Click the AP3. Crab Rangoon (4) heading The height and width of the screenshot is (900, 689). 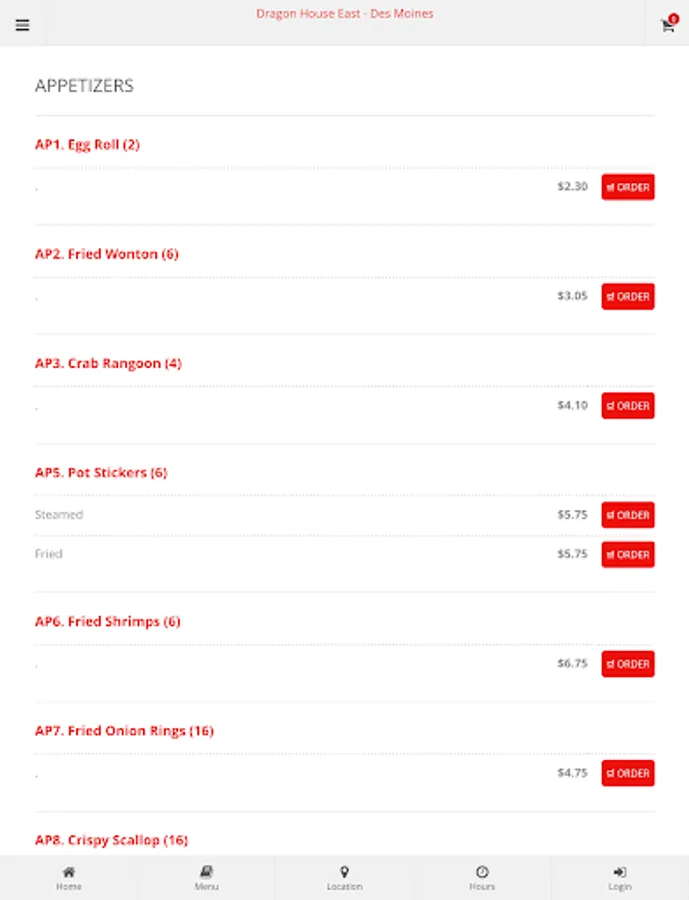click(108, 363)
